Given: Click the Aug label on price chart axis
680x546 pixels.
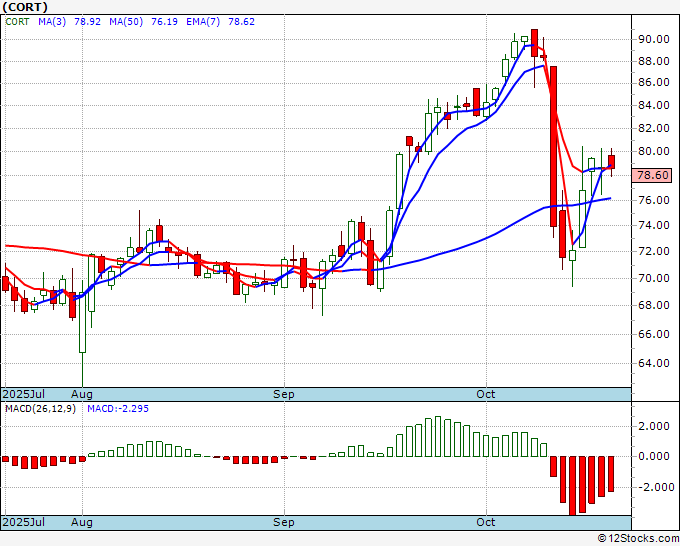Looking at the screenshot, I should (x=82, y=394).
